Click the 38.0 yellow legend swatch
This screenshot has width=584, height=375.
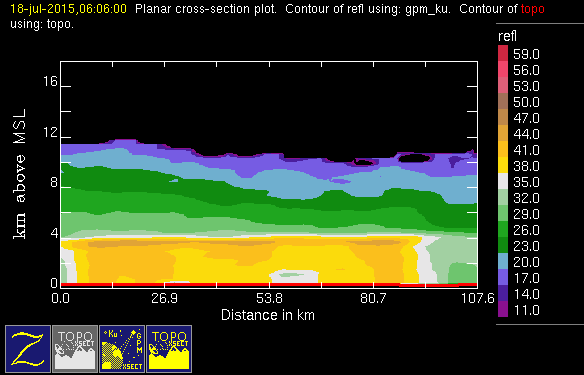503,165
